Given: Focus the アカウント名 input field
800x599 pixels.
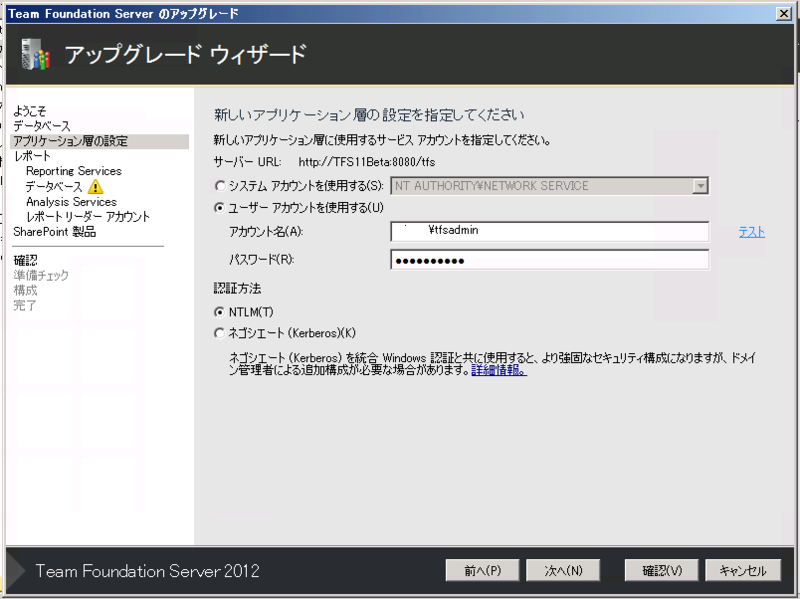Looking at the screenshot, I should click(x=549, y=231).
